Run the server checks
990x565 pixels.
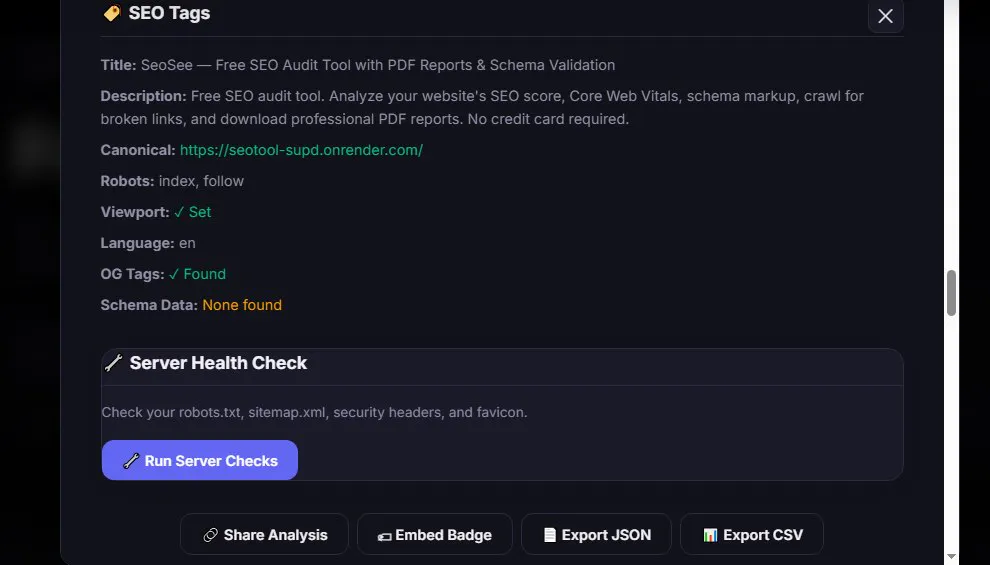pyautogui.click(x=200, y=460)
